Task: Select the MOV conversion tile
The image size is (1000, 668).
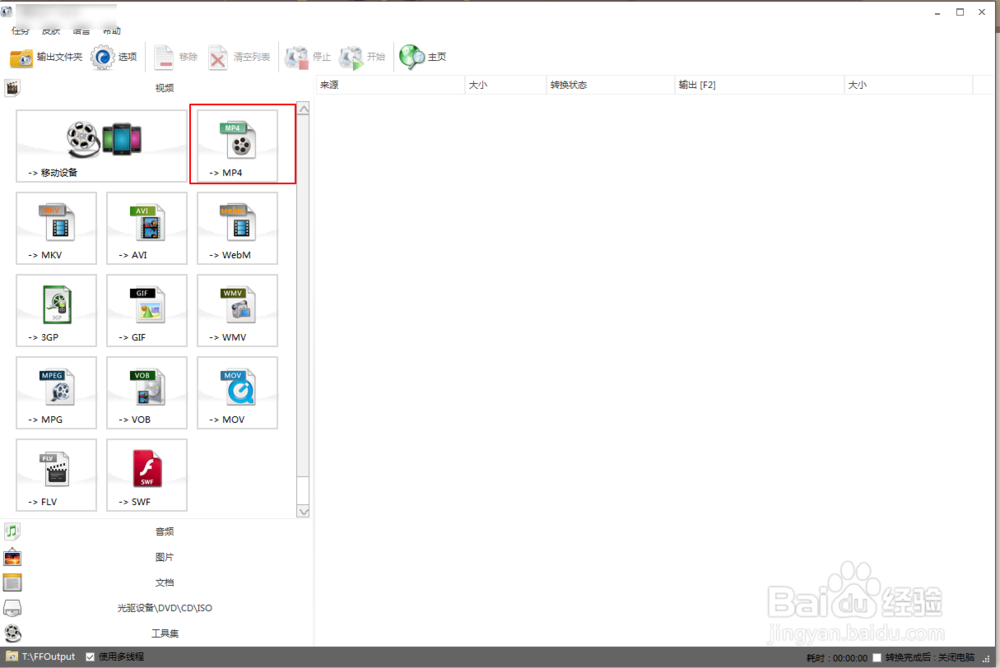Action: click(237, 393)
